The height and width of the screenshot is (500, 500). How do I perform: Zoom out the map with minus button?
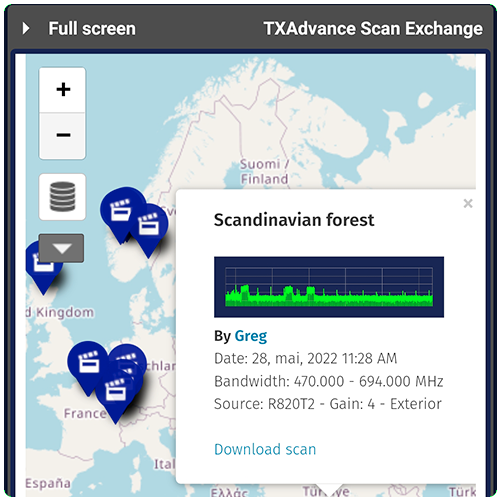coord(63,136)
